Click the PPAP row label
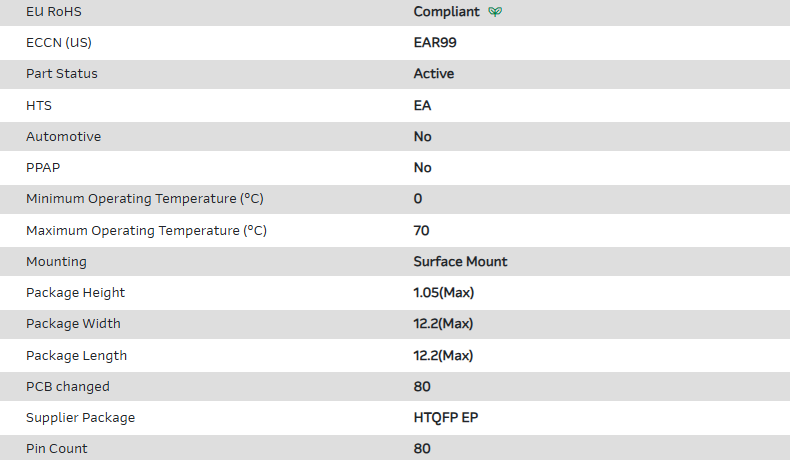 pyautogui.click(x=43, y=168)
